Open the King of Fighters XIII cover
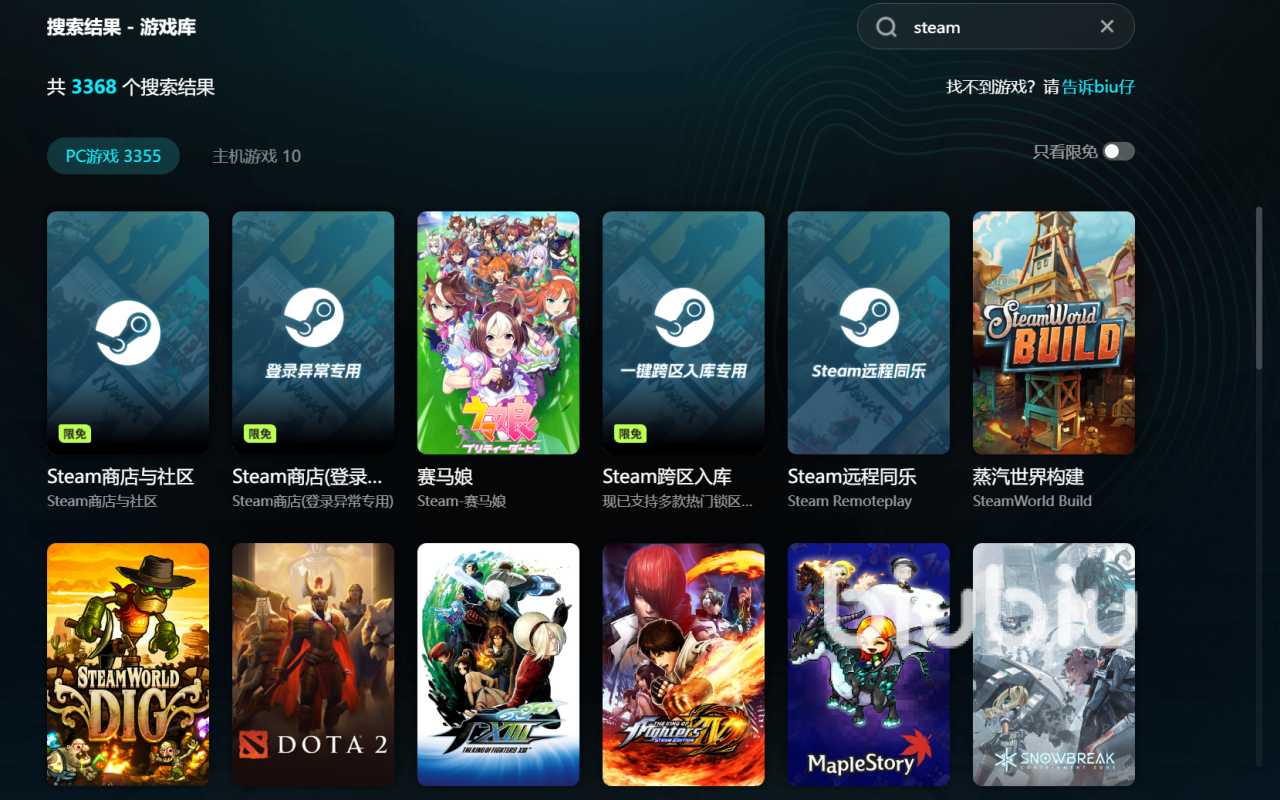 point(498,664)
